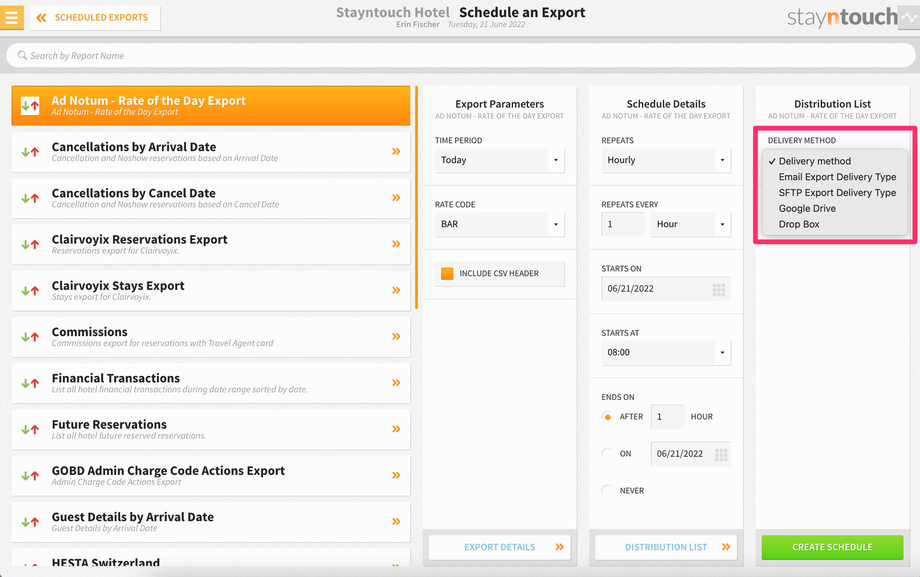The image size is (920, 577).
Task: Open Financial Transactions row chevron
Action: tap(396, 383)
